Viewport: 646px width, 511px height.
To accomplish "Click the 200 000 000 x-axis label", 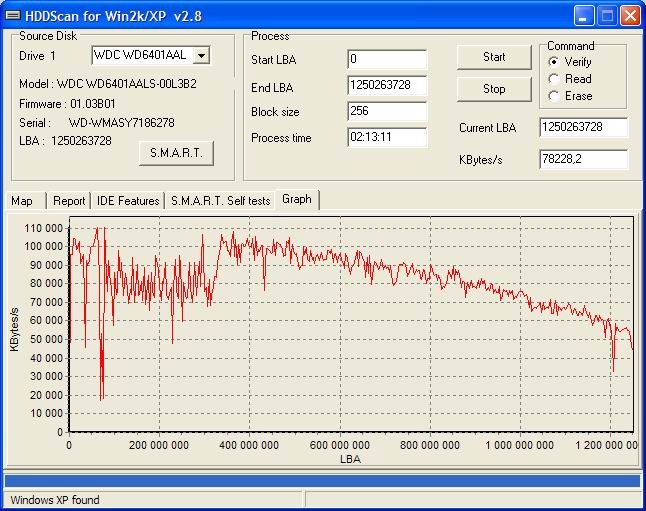I will [159, 445].
